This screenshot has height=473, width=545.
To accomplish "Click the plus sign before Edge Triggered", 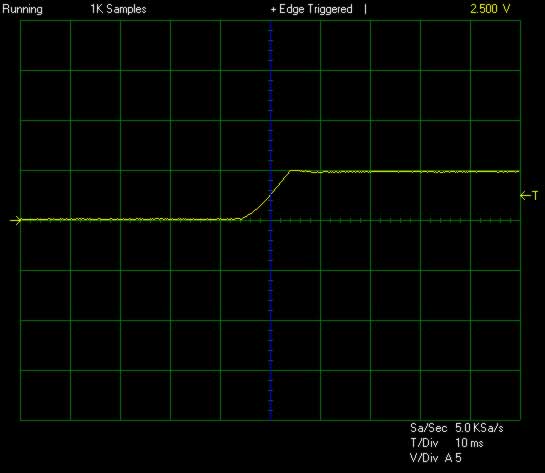I will pyautogui.click(x=273, y=10).
